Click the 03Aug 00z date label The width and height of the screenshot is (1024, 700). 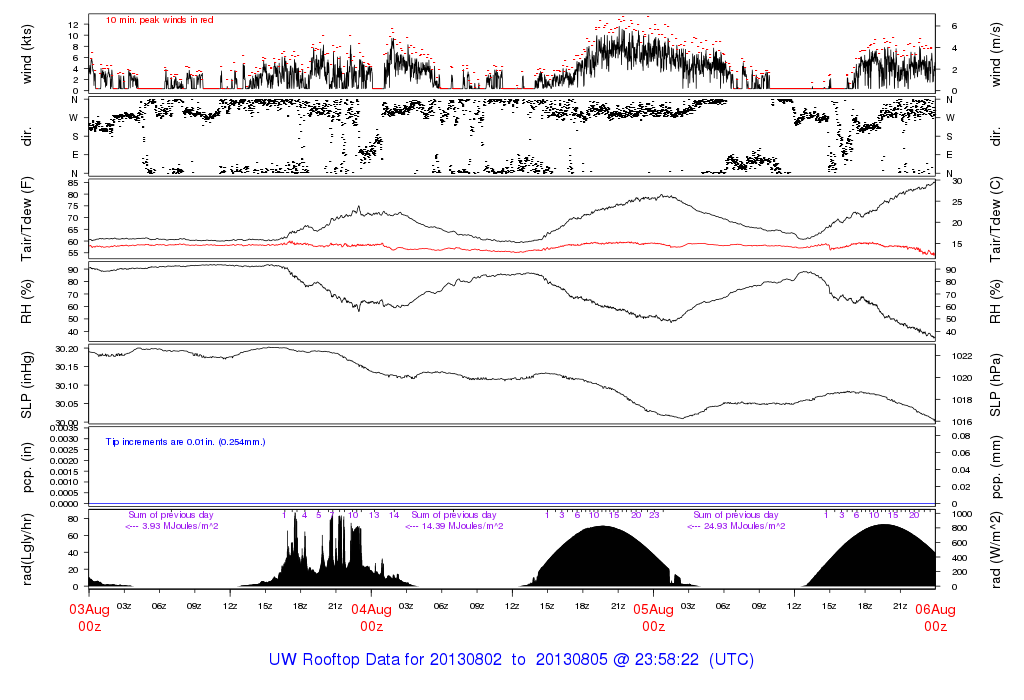[x=90, y=617]
